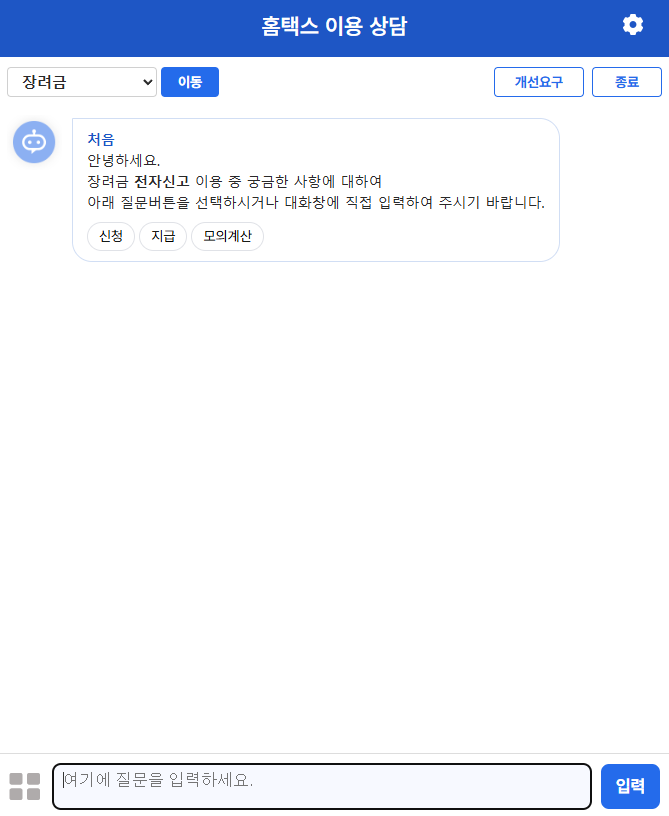
Task: Select the 신청 question chip
Action: point(111,236)
